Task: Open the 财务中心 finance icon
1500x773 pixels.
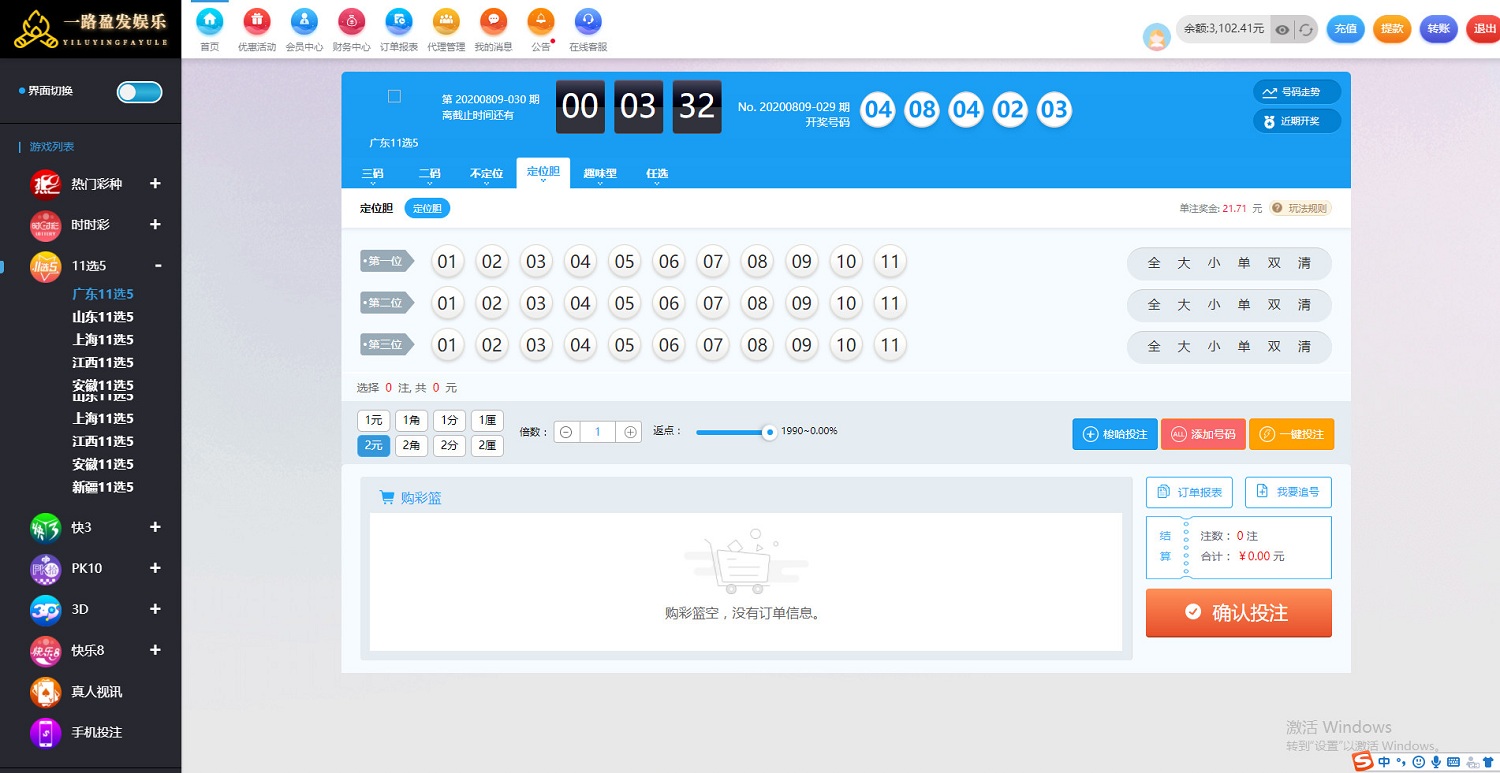Action: tap(351, 20)
